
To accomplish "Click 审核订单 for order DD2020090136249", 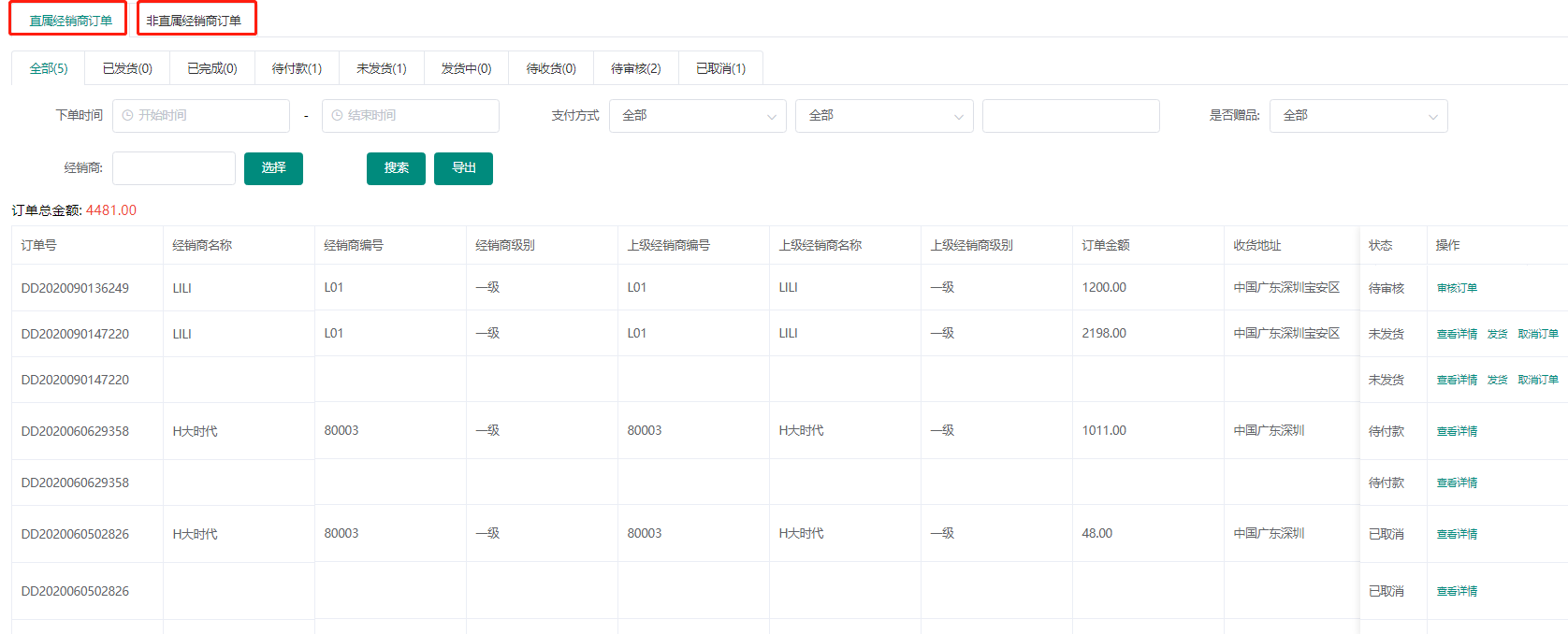I will pyautogui.click(x=1457, y=288).
